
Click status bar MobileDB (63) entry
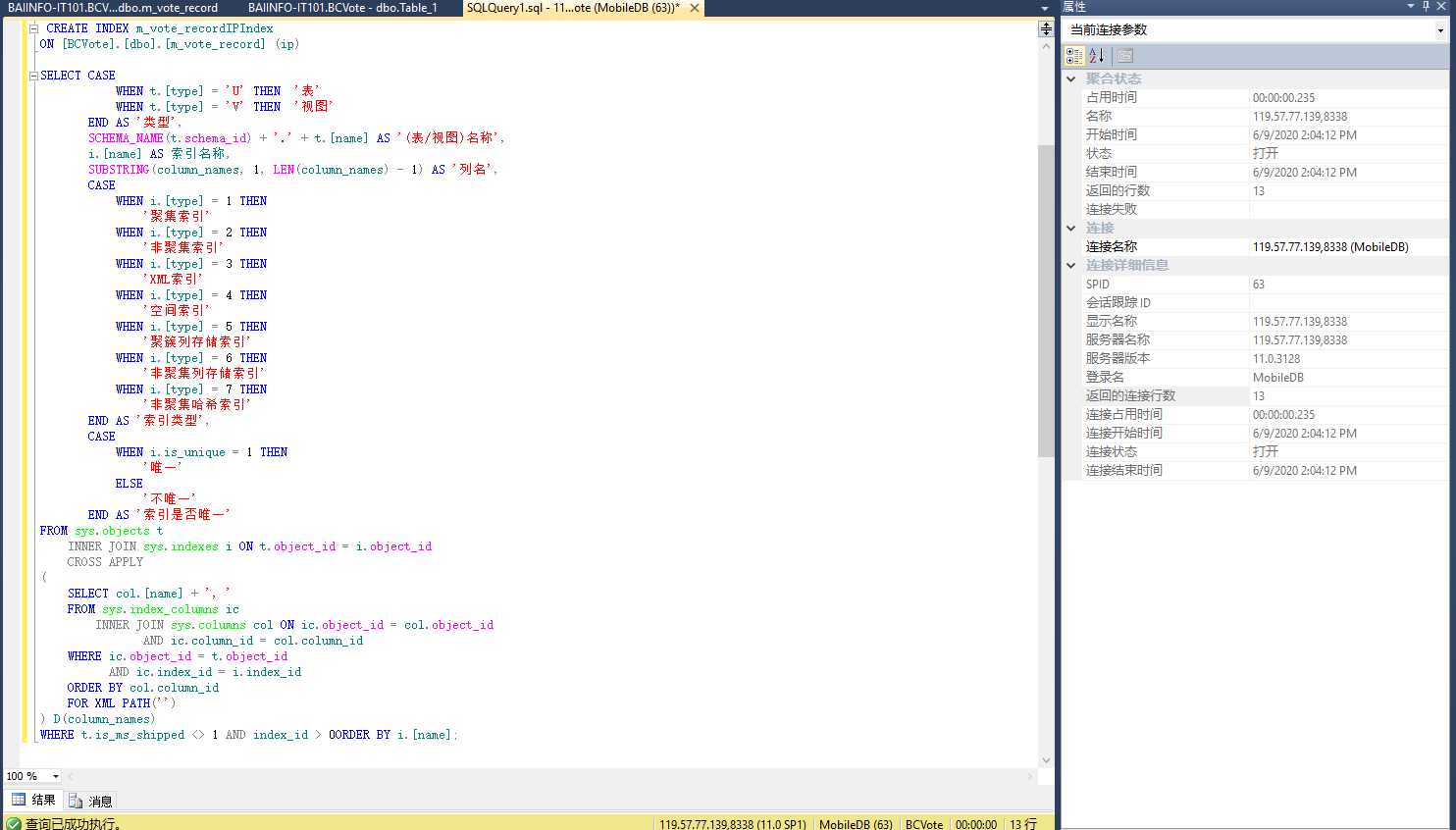pyautogui.click(x=856, y=824)
